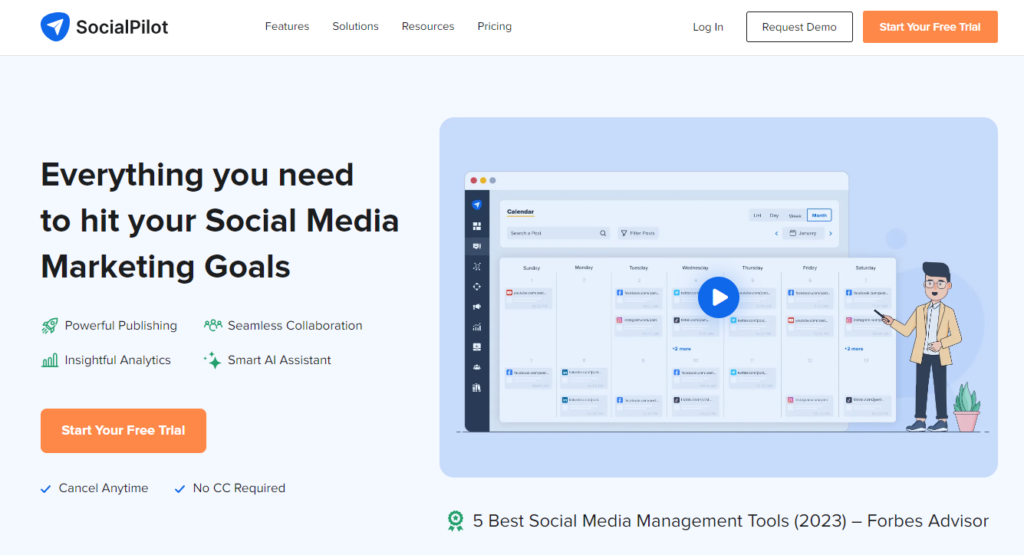Open the January month picker in preview
1024x555 pixels.
(x=803, y=233)
